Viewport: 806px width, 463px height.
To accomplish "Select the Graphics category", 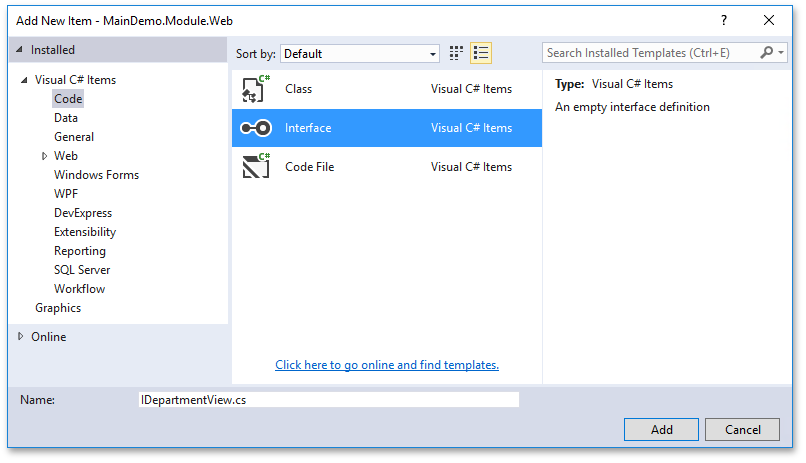I will [58, 308].
